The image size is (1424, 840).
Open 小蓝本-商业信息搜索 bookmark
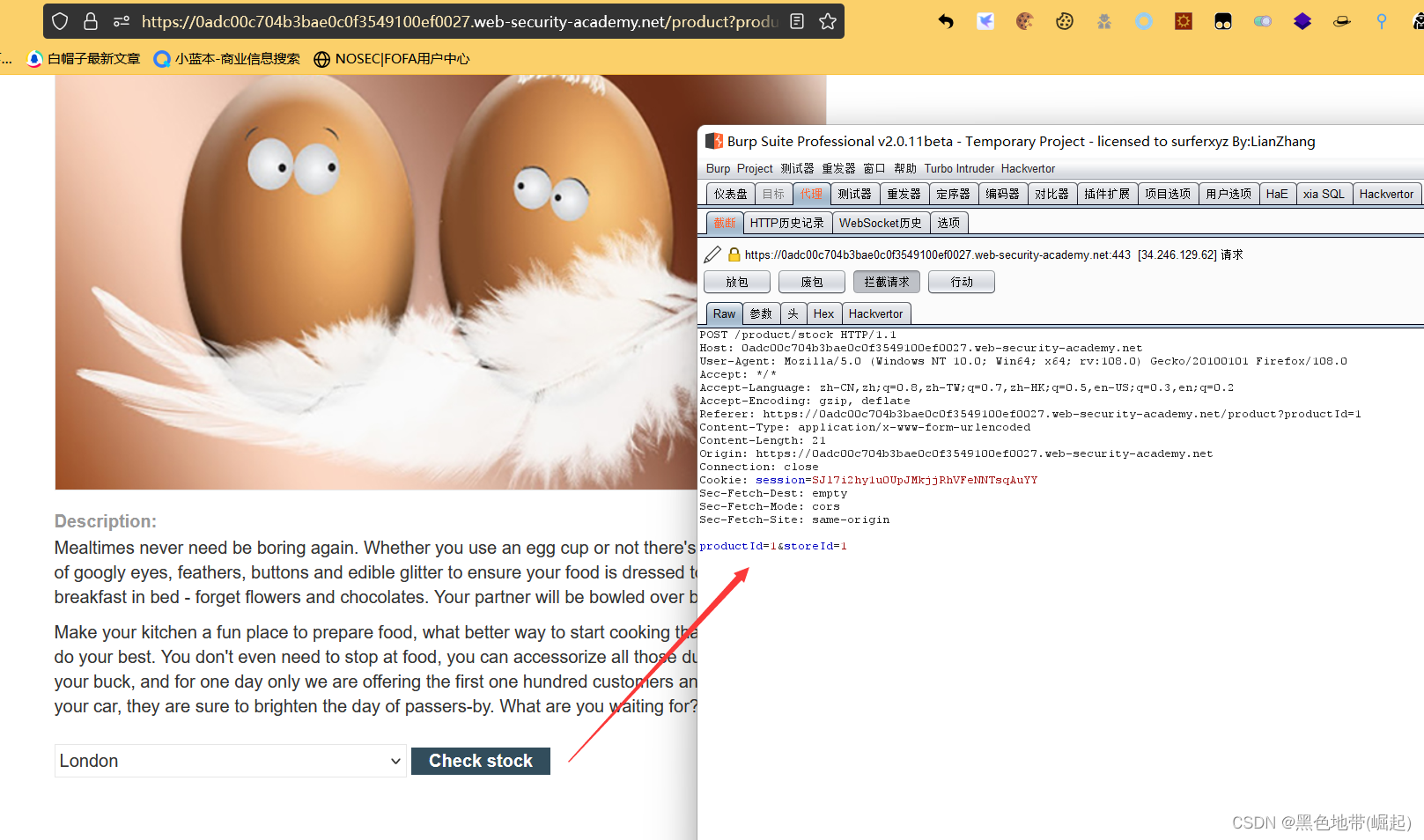227,59
